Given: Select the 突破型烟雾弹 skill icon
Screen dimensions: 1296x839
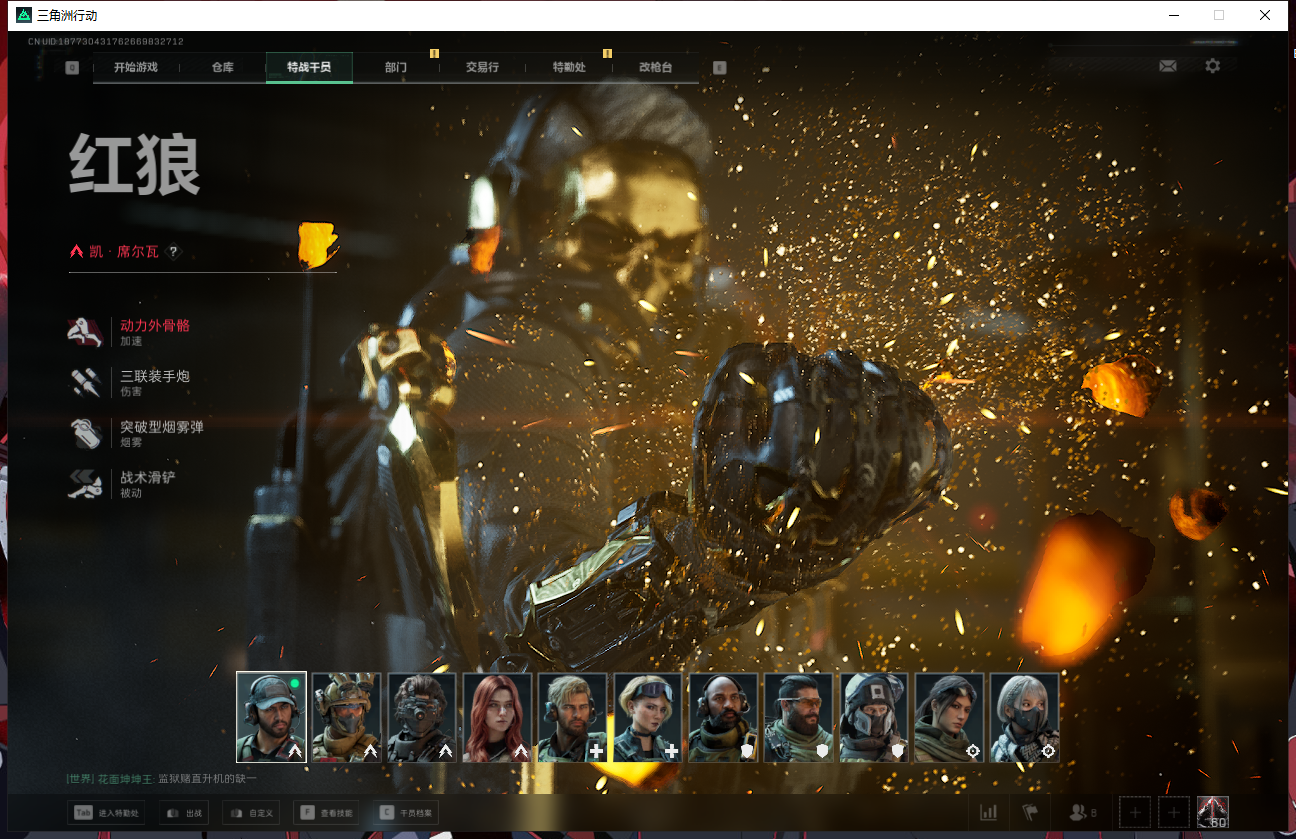Looking at the screenshot, I should click(x=85, y=434).
